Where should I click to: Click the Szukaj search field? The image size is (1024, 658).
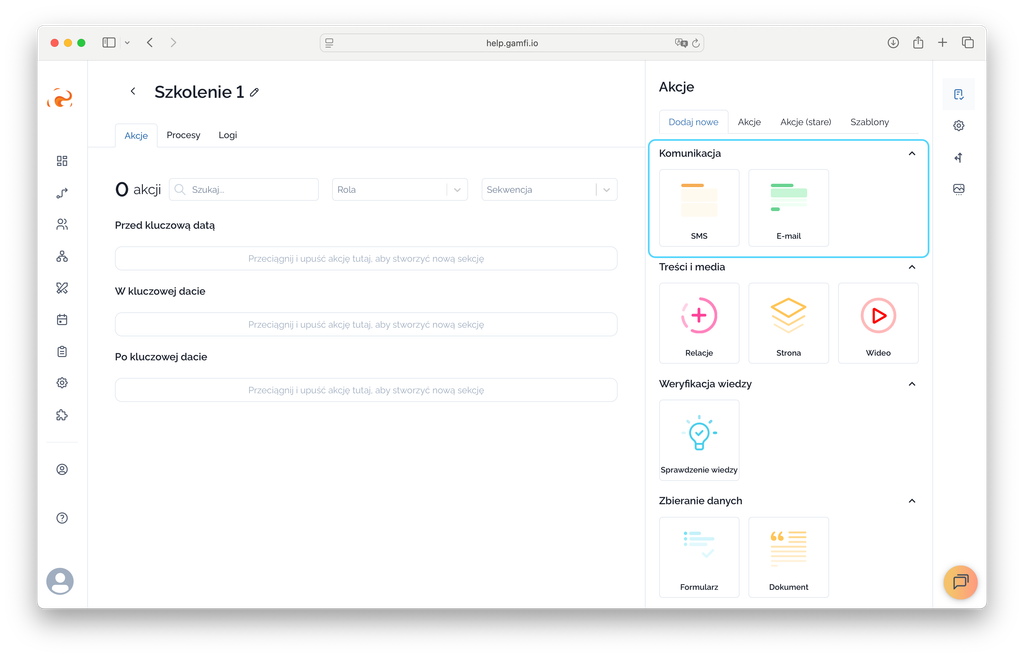coord(252,190)
